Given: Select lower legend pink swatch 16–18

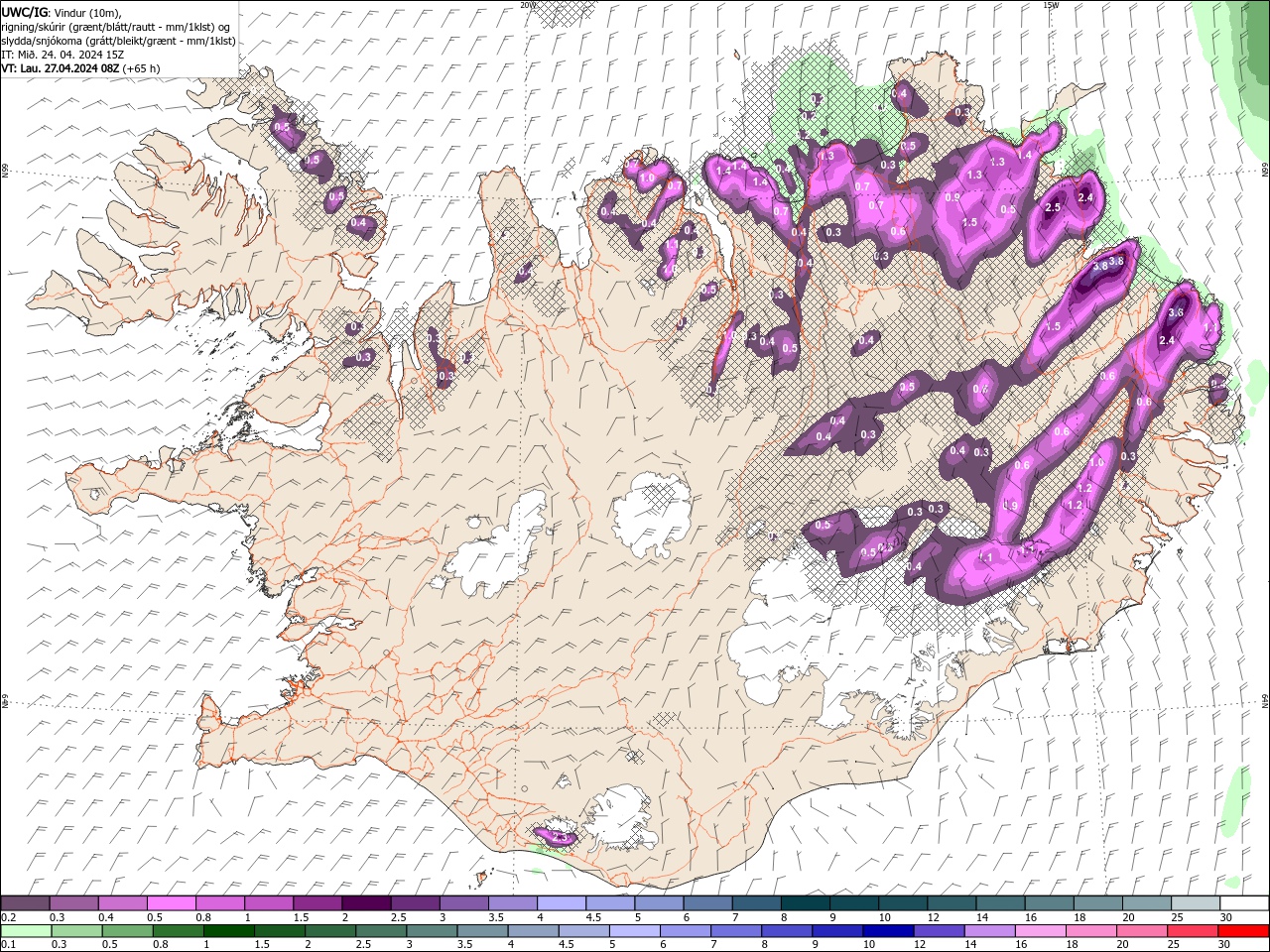Looking at the screenshot, I should tap(1039, 931).
